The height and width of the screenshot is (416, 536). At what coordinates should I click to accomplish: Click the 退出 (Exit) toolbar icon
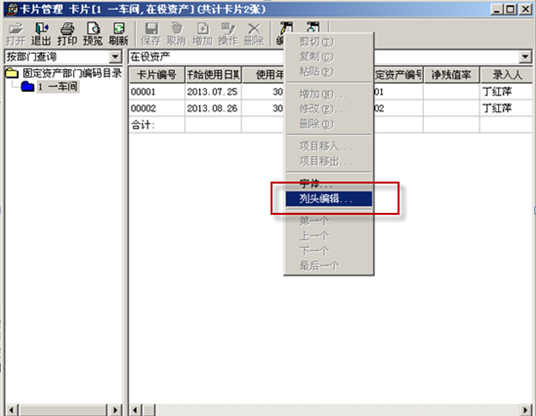(x=41, y=33)
